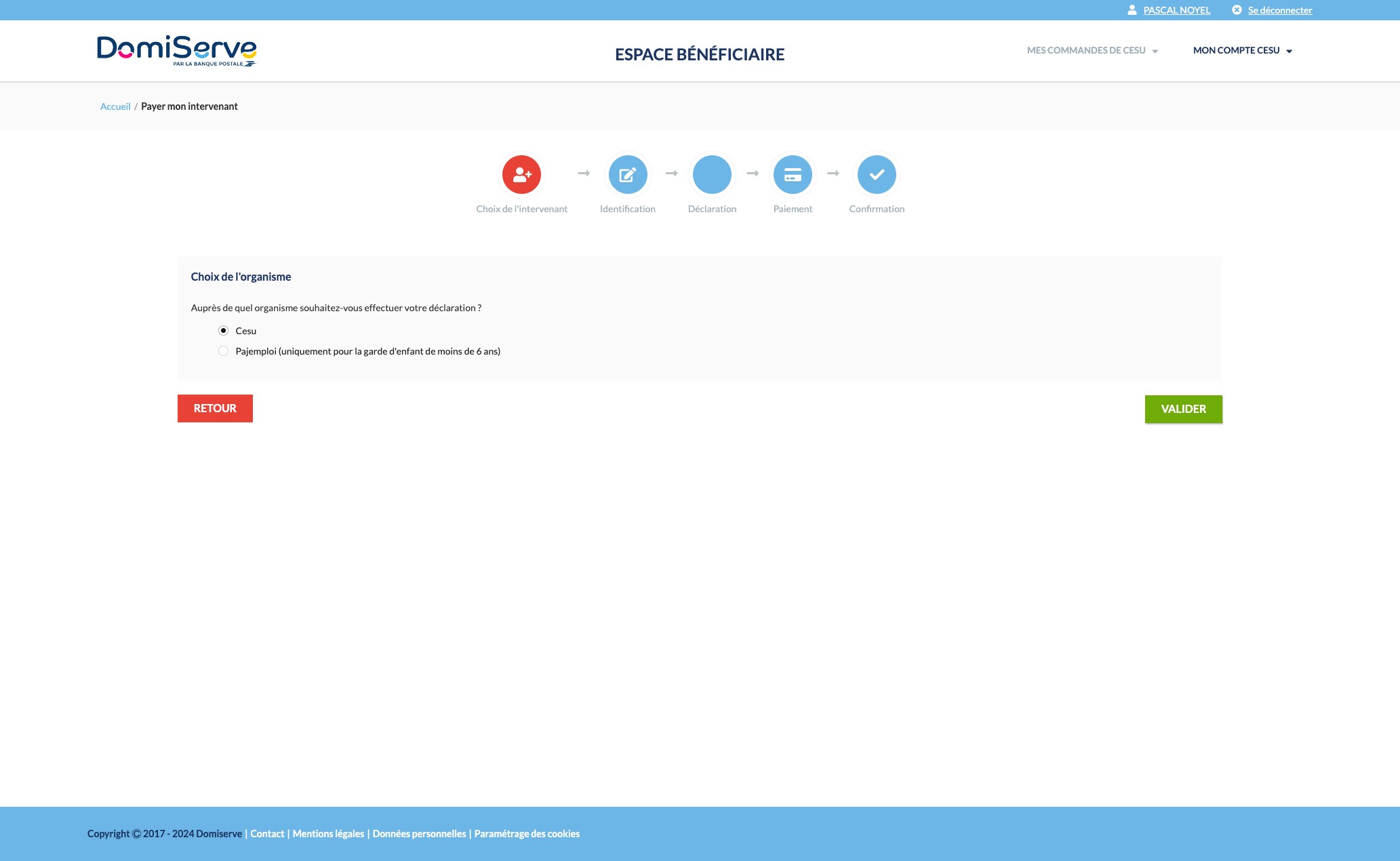The height and width of the screenshot is (861, 1400).
Task: Open the MES COMMANDES DE CESU menu
Action: click(1085, 50)
